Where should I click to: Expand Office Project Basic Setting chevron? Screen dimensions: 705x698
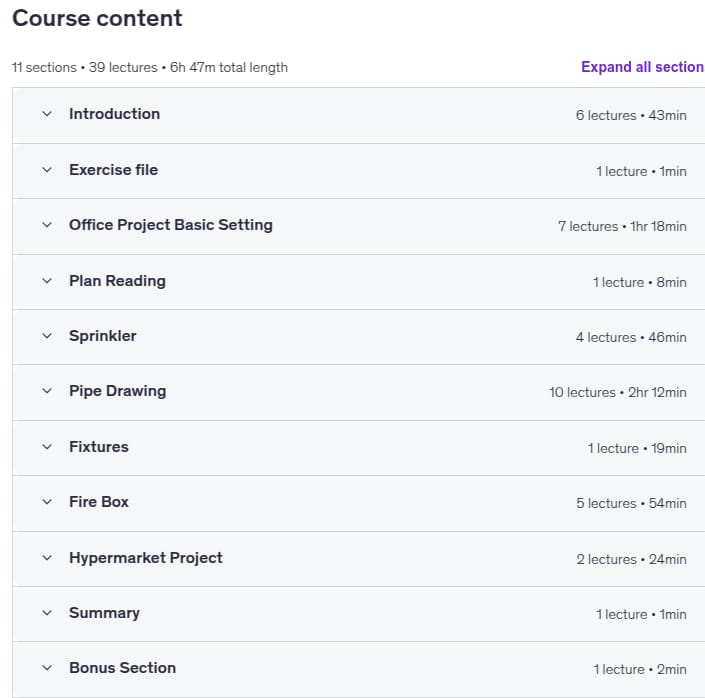[47, 225]
